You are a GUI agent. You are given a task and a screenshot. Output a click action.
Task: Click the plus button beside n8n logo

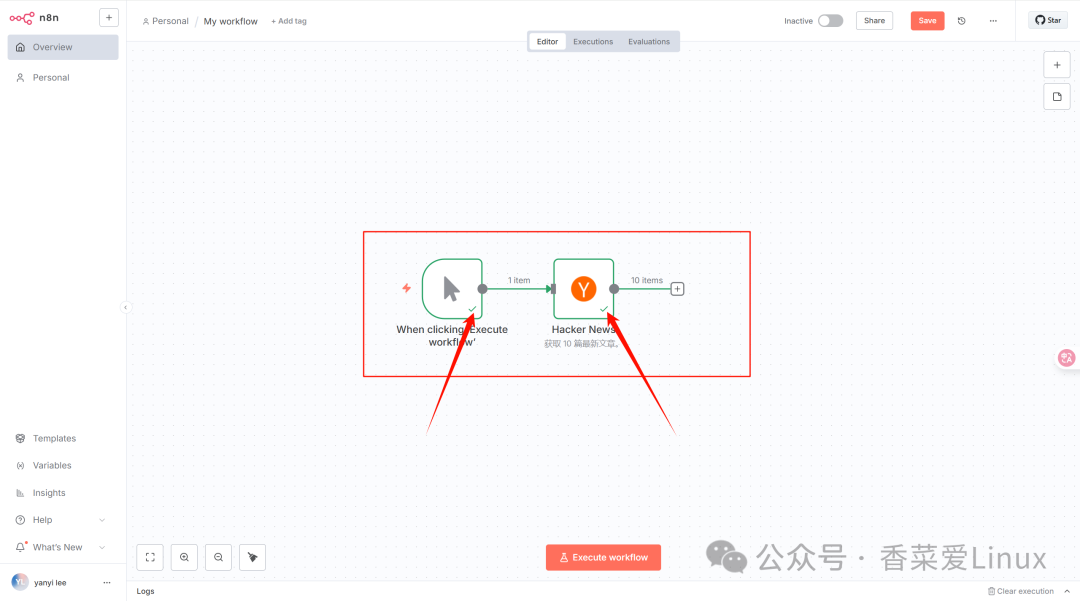109,18
